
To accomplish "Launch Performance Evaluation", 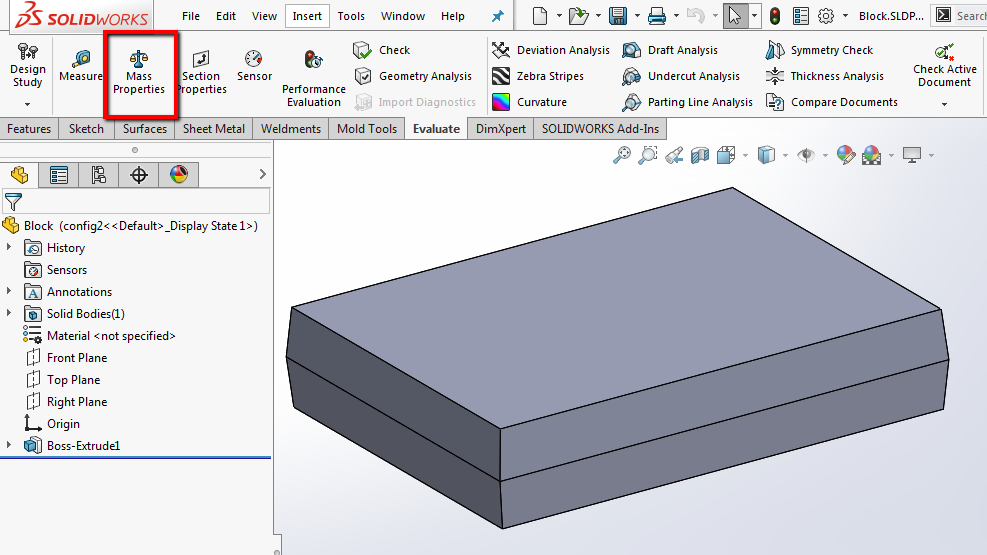I will [313, 79].
